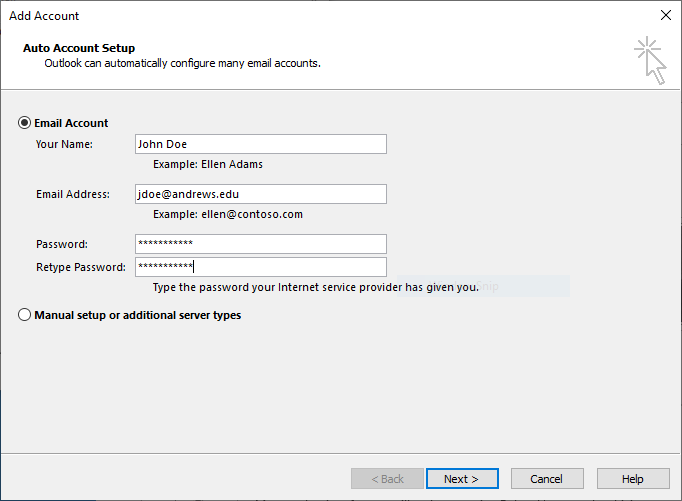Viewport: 682px width, 501px height.
Task: Click the Add Account title text
Action: [x=44, y=16]
